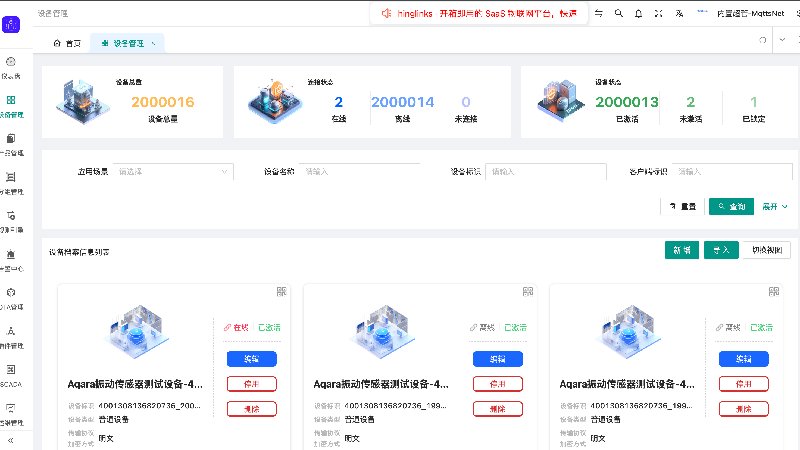The width and height of the screenshot is (800, 450).
Task: Open the application scenario select box
Action: [x=173, y=171]
